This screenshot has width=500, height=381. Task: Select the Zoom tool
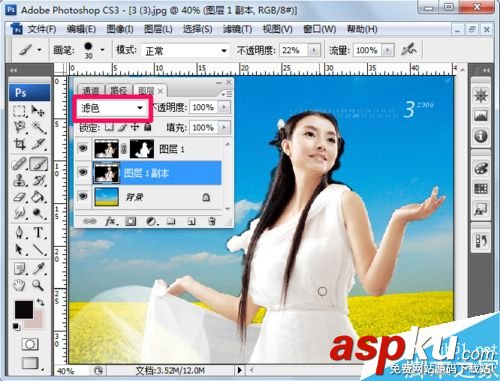coord(38,285)
